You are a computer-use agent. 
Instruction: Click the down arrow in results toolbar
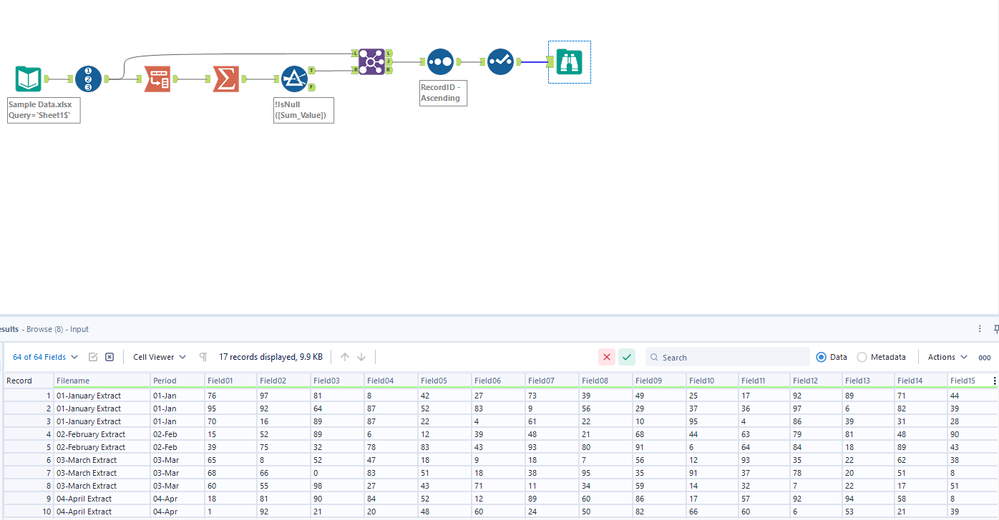361,357
